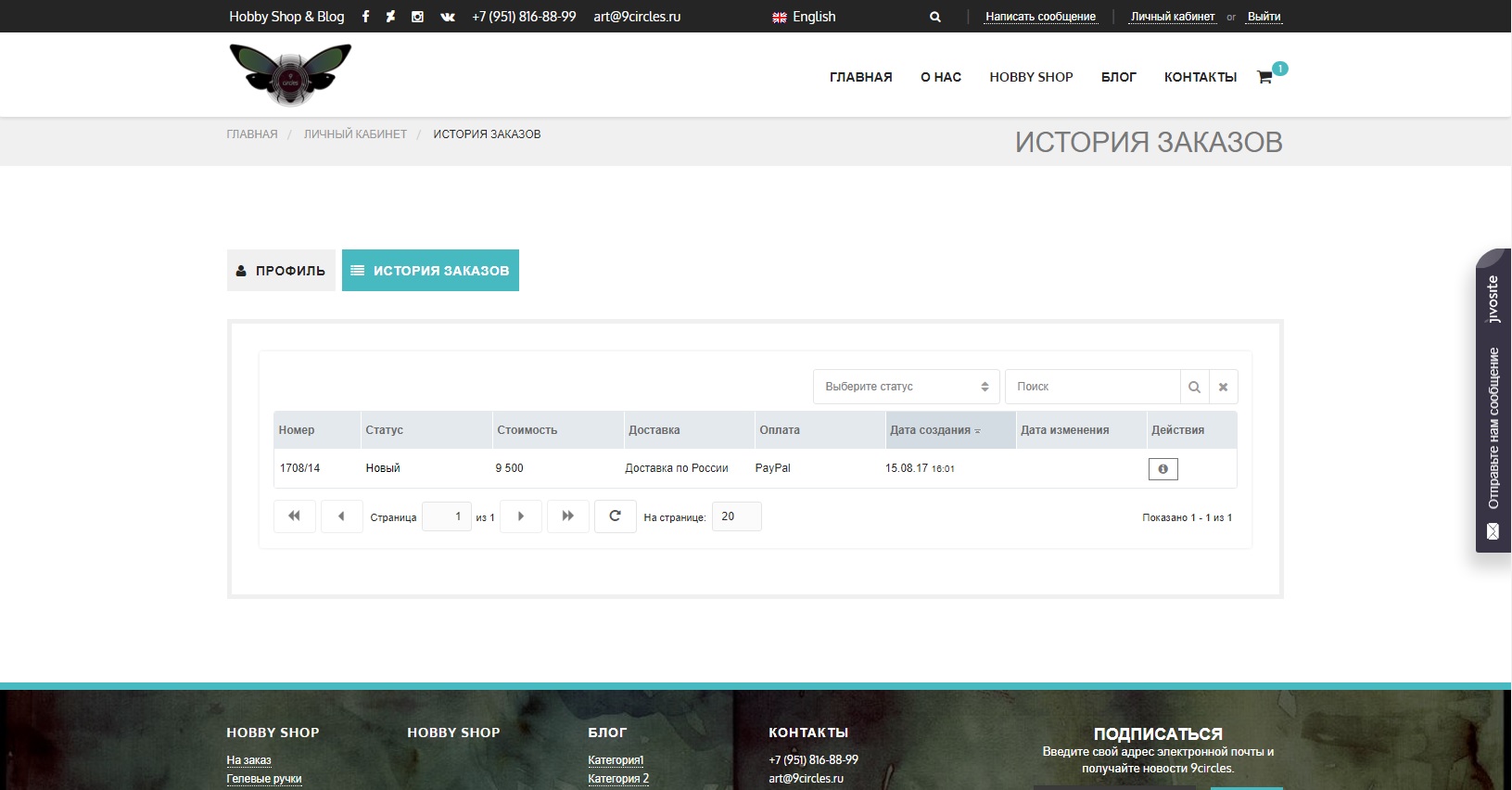View order 1708/14 info button
This screenshot has height=790, width=1512.
tap(1163, 469)
